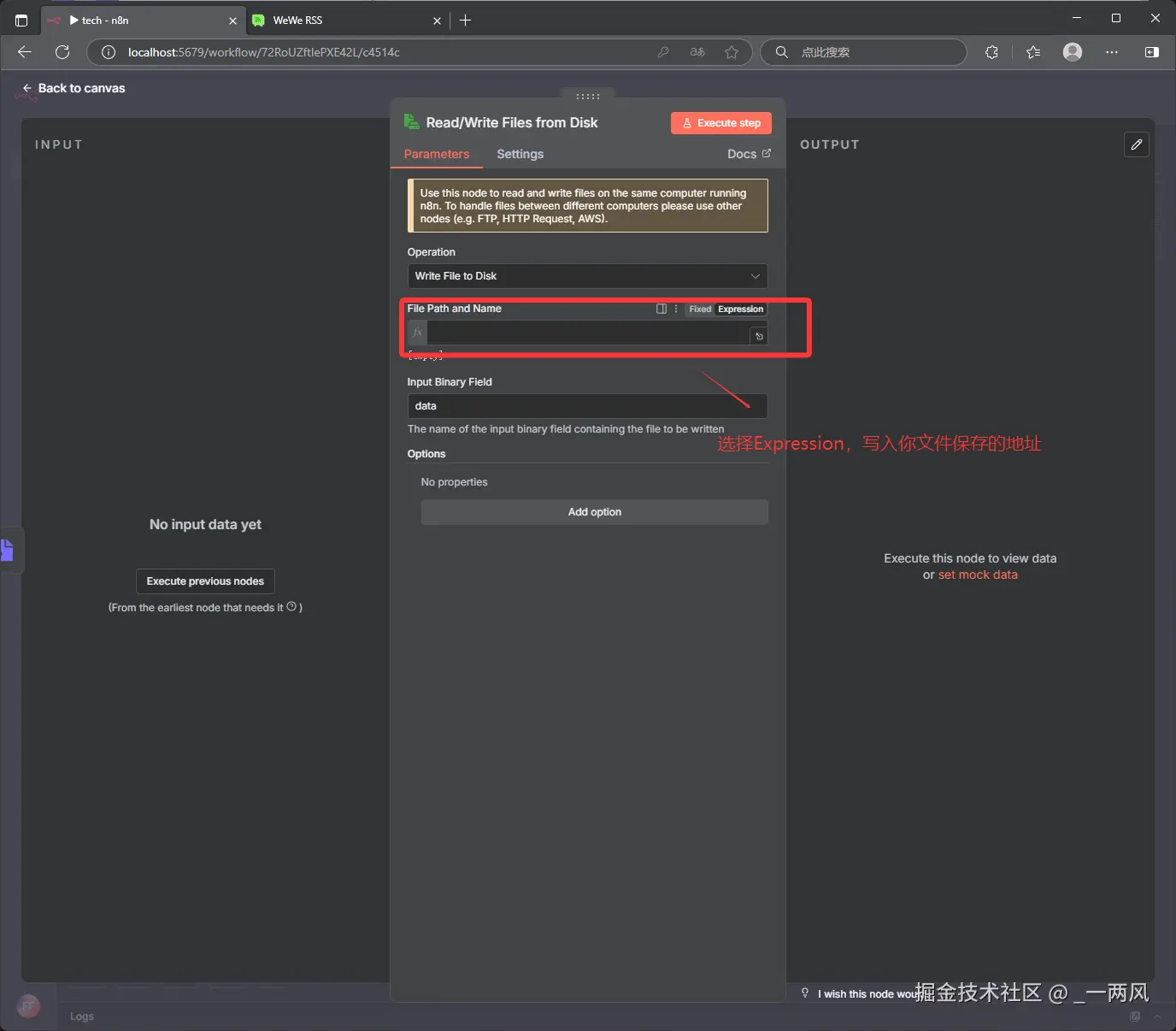Click the lightbulb feedback icon
Viewport: 1176px width, 1031px height.
point(805,993)
